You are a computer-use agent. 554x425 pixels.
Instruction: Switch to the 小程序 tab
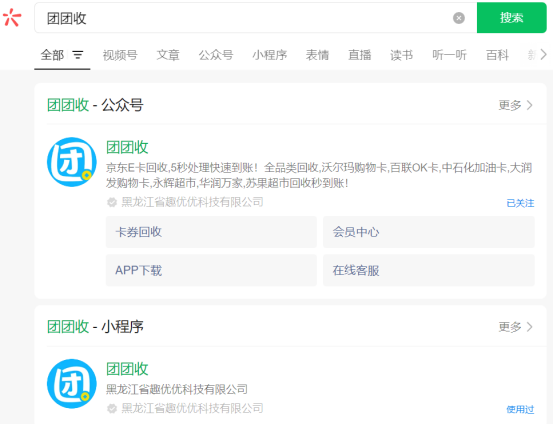click(x=270, y=55)
